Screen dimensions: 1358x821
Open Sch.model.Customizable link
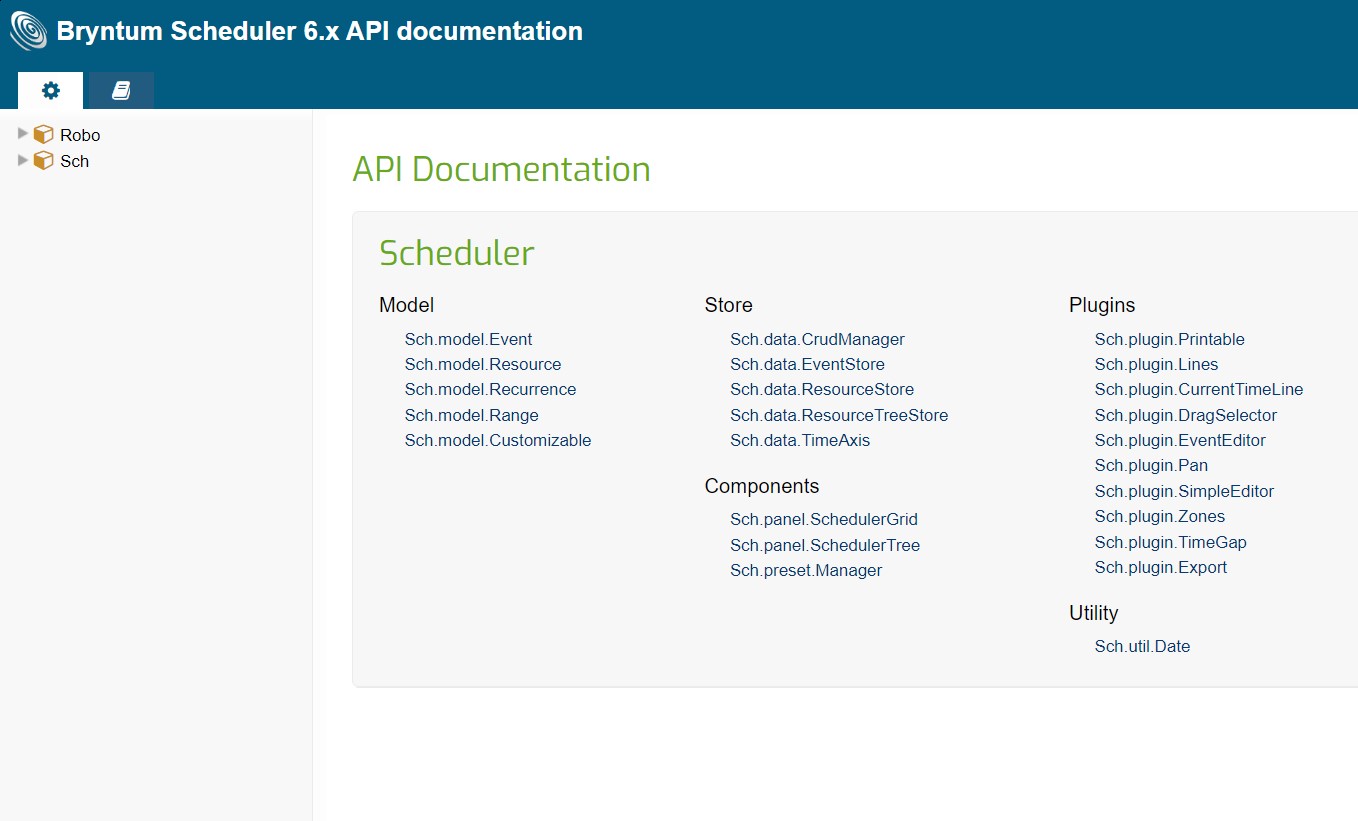pos(498,440)
